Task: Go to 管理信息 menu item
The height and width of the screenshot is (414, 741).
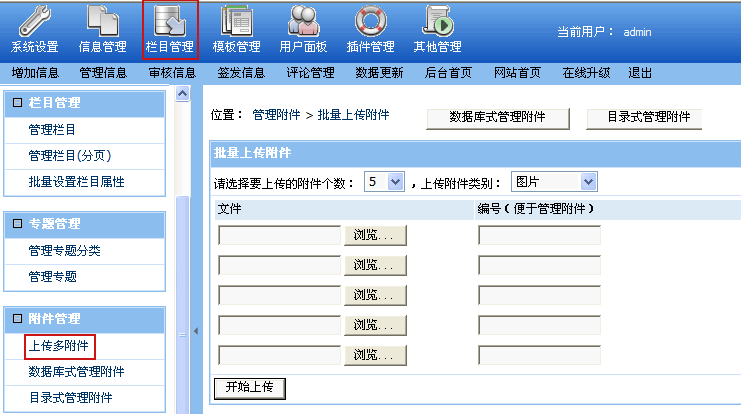Action: pyautogui.click(x=103, y=73)
